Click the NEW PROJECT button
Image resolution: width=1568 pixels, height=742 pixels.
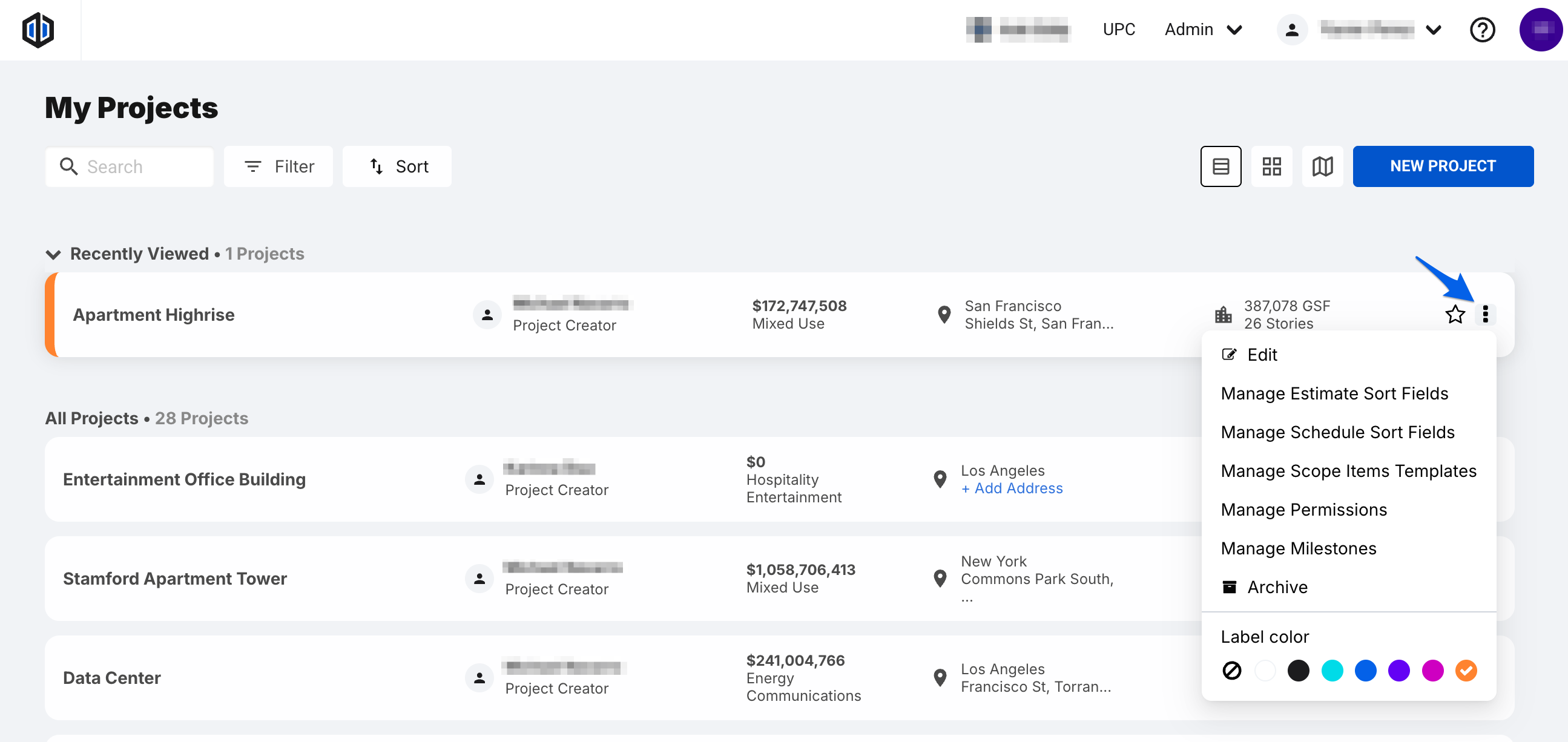1442,166
